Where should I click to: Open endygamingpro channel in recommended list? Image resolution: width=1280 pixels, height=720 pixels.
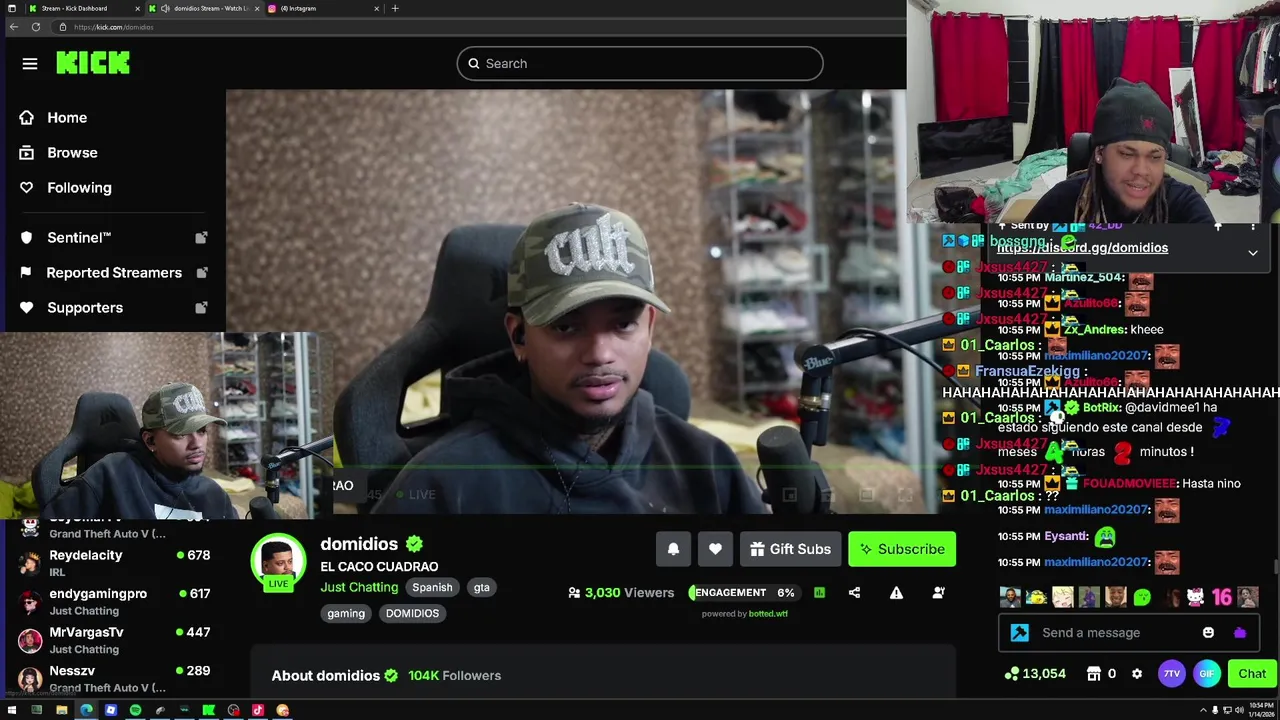point(113,601)
